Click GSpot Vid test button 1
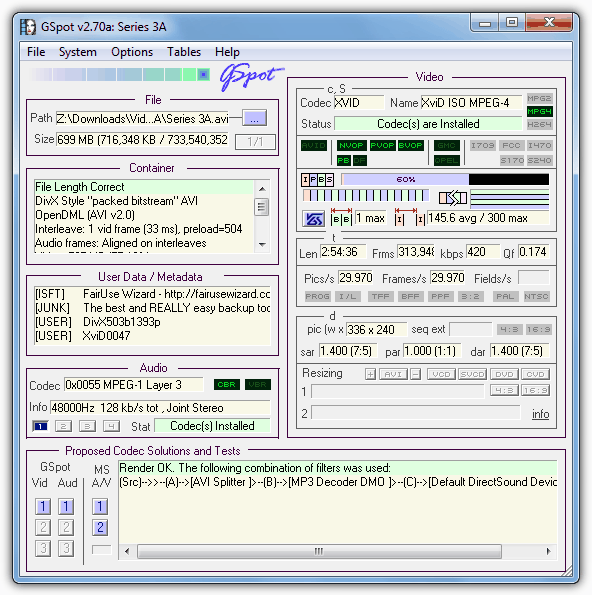592x595 pixels. pos(43,506)
